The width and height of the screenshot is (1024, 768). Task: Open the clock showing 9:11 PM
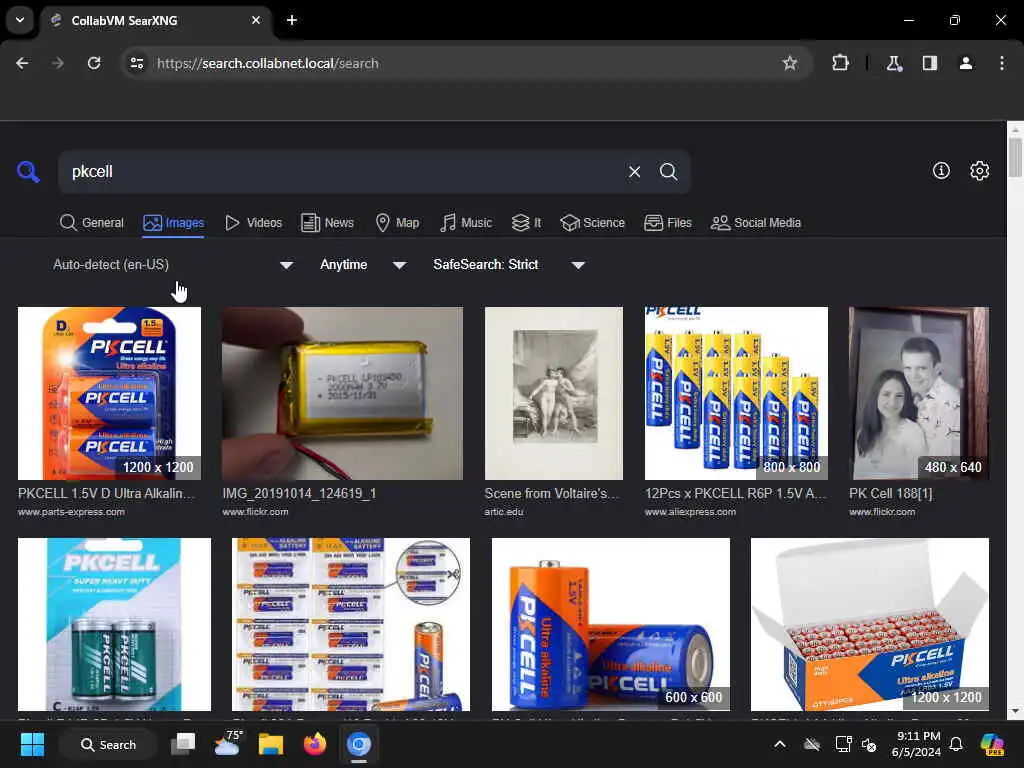[916, 744]
